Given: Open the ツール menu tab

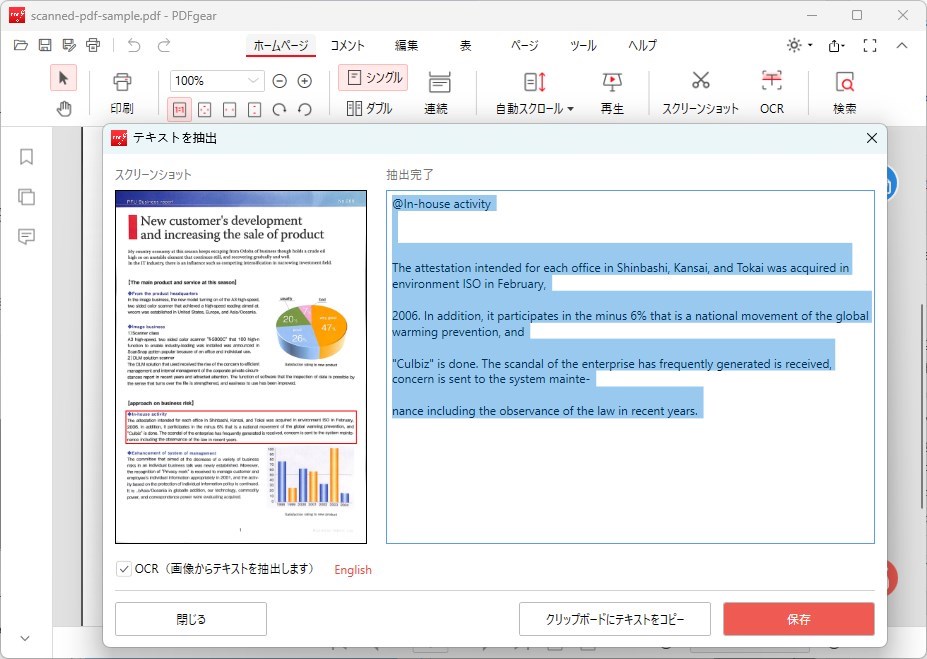Looking at the screenshot, I should (583, 45).
